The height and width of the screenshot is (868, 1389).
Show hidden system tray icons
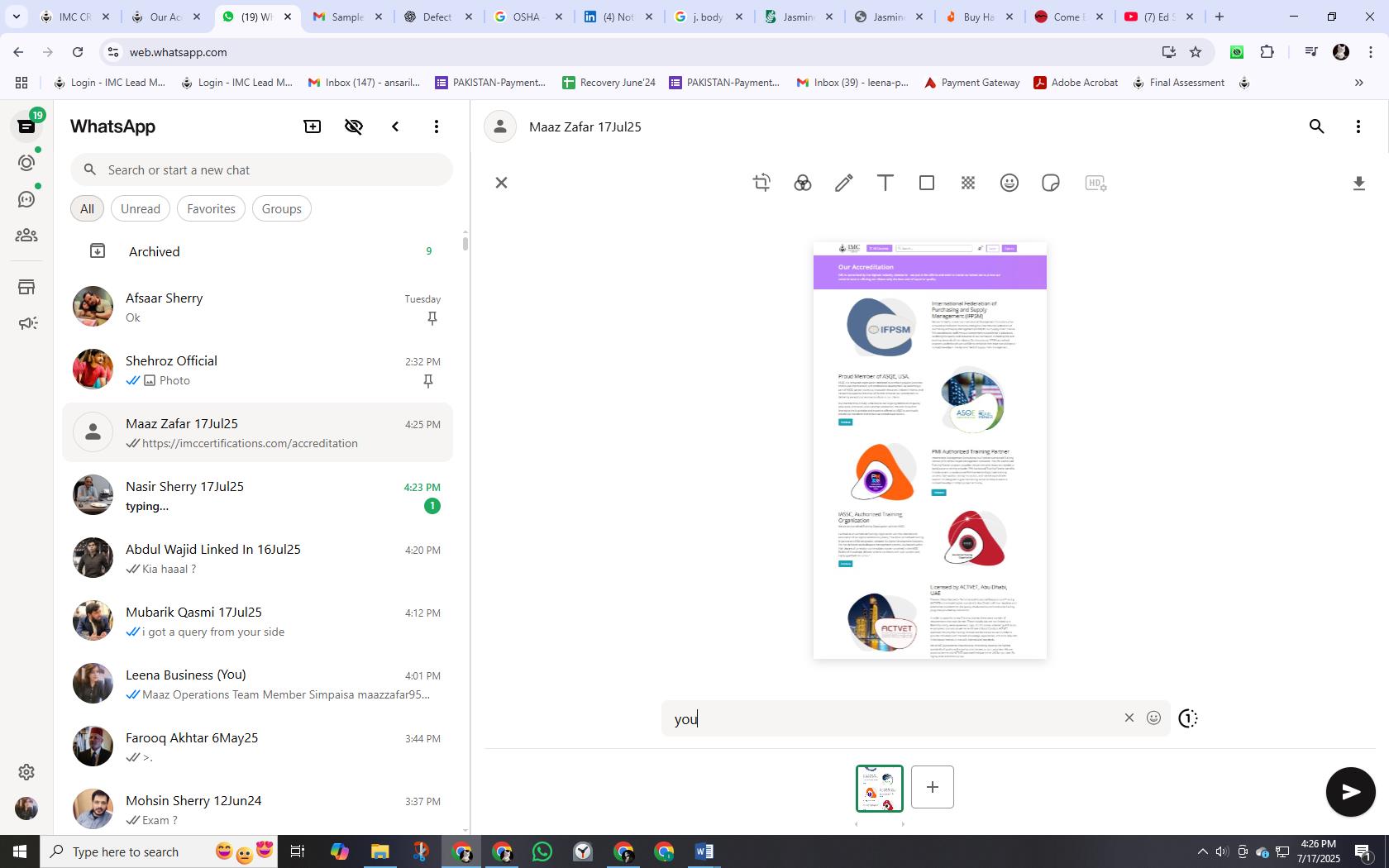tap(1202, 851)
